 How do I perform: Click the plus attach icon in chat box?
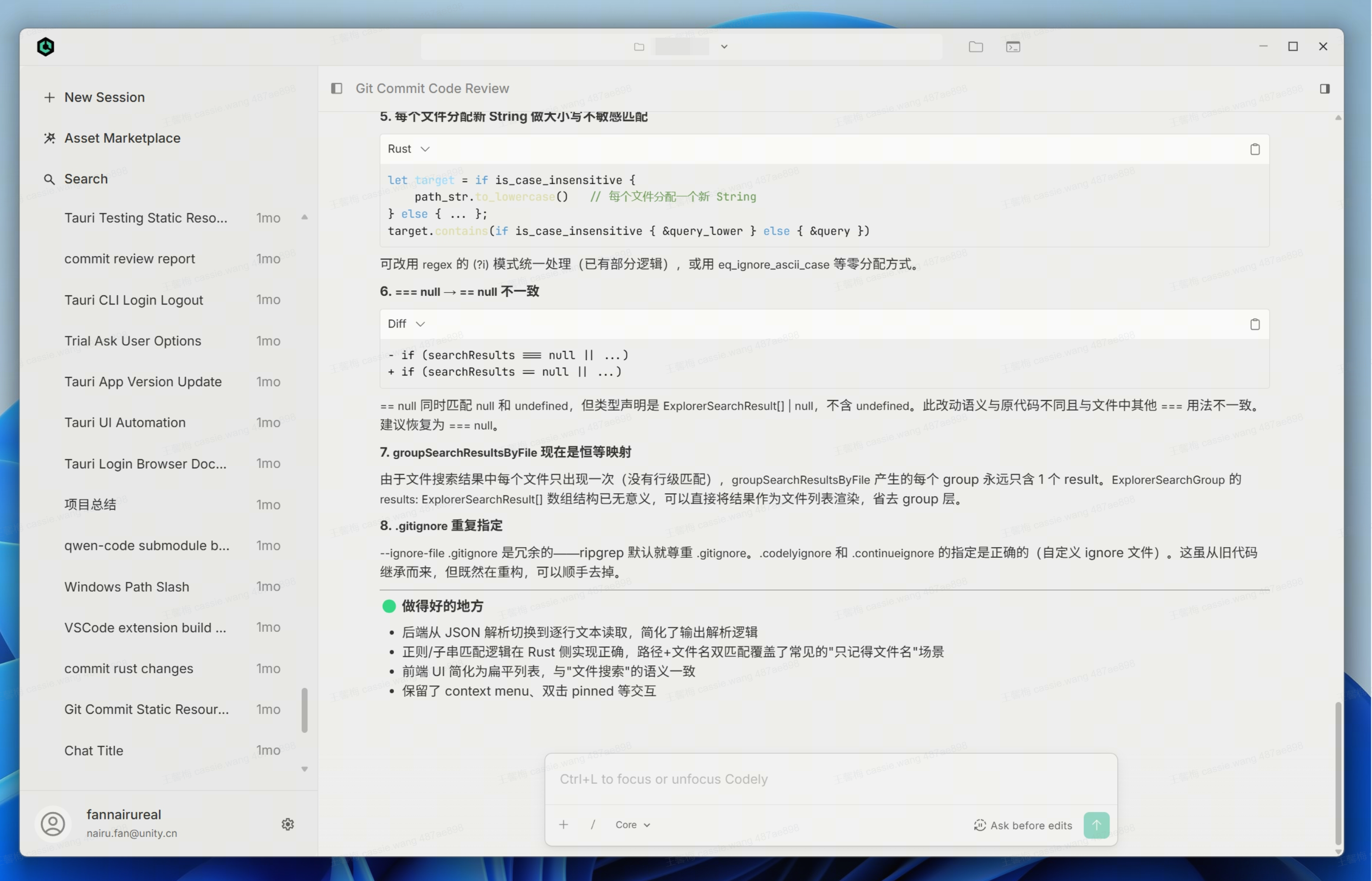coord(564,824)
